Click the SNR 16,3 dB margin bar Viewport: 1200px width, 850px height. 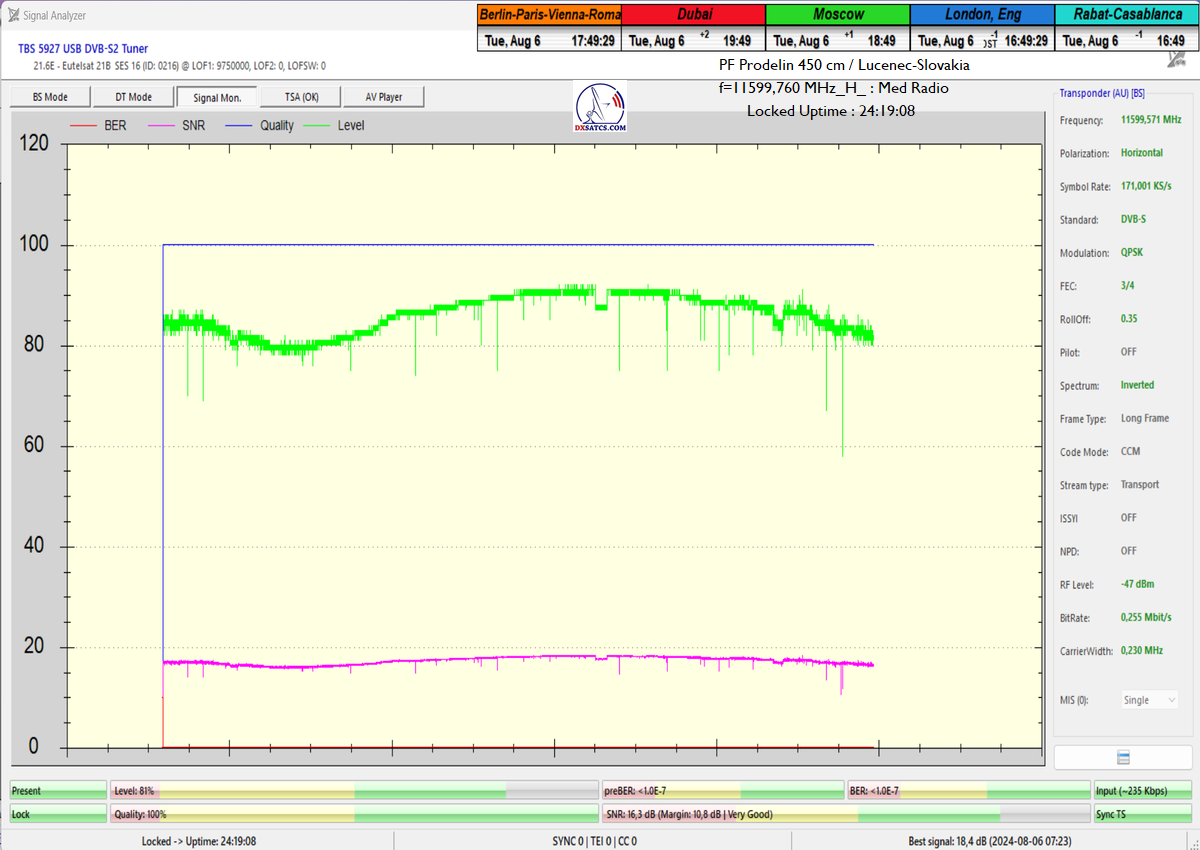(x=846, y=814)
